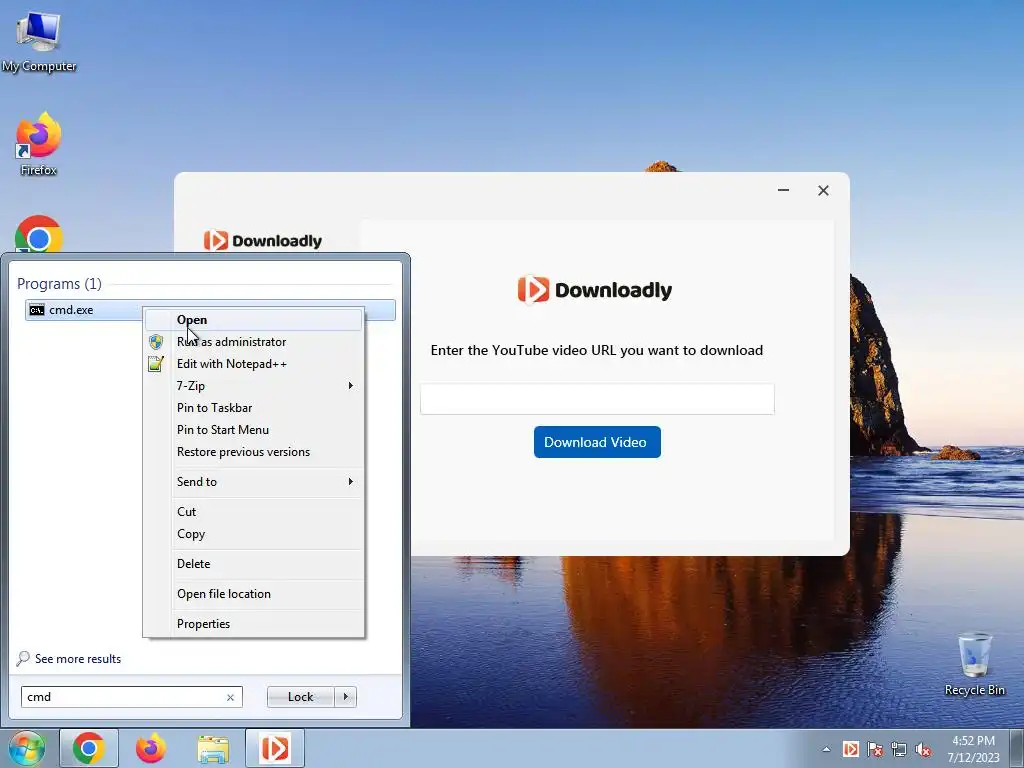Click the Download Video button
This screenshot has width=1024, height=768.
597,442
